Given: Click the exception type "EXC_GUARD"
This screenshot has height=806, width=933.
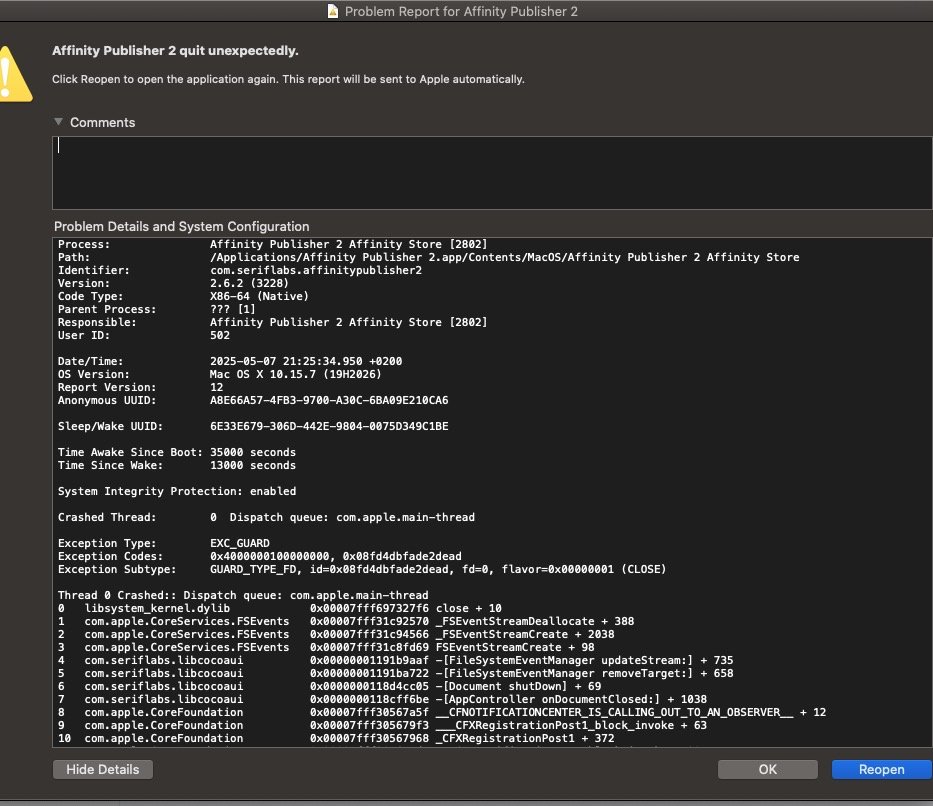Looking at the screenshot, I should click(240, 543).
